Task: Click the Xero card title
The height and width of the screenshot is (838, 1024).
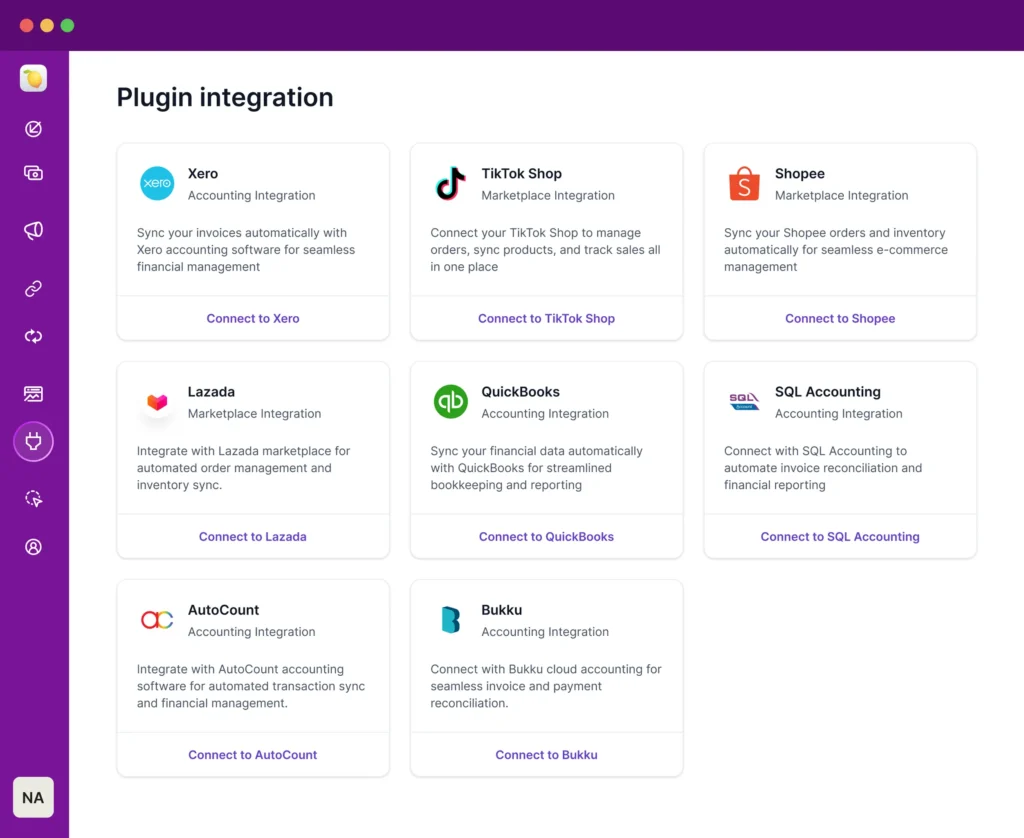Action: (x=202, y=174)
